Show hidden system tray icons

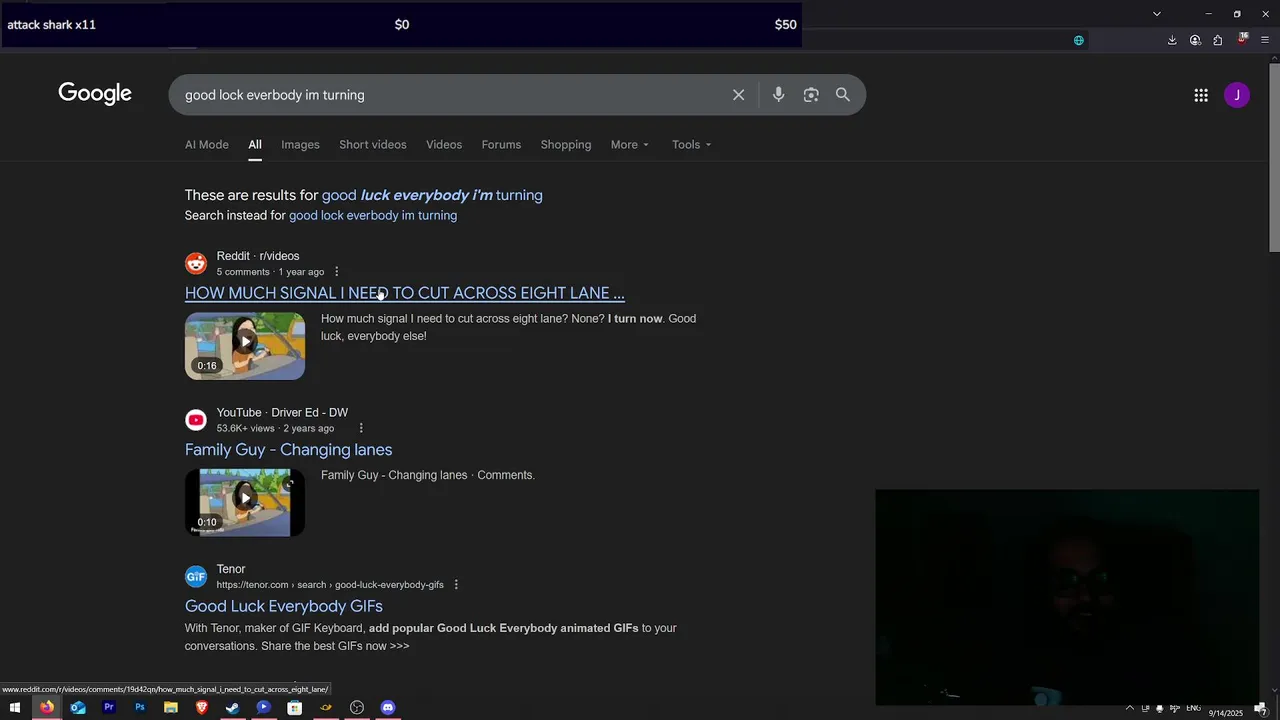pyautogui.click(x=1130, y=708)
